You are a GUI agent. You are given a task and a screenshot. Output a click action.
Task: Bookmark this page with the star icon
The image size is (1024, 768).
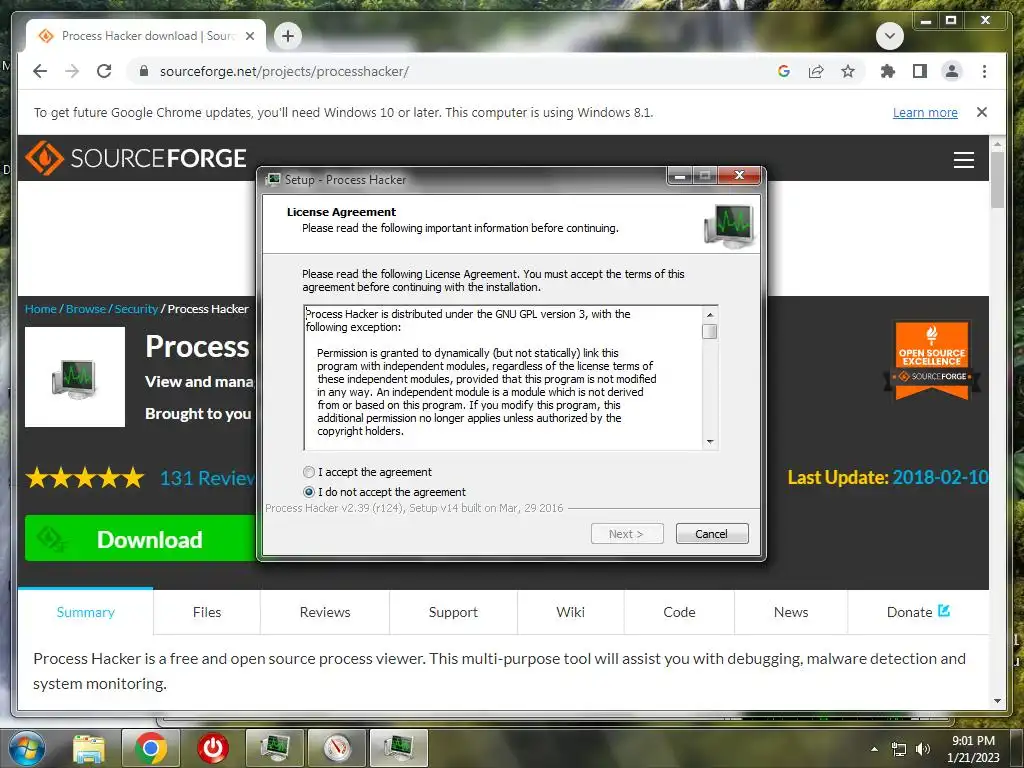pos(848,71)
